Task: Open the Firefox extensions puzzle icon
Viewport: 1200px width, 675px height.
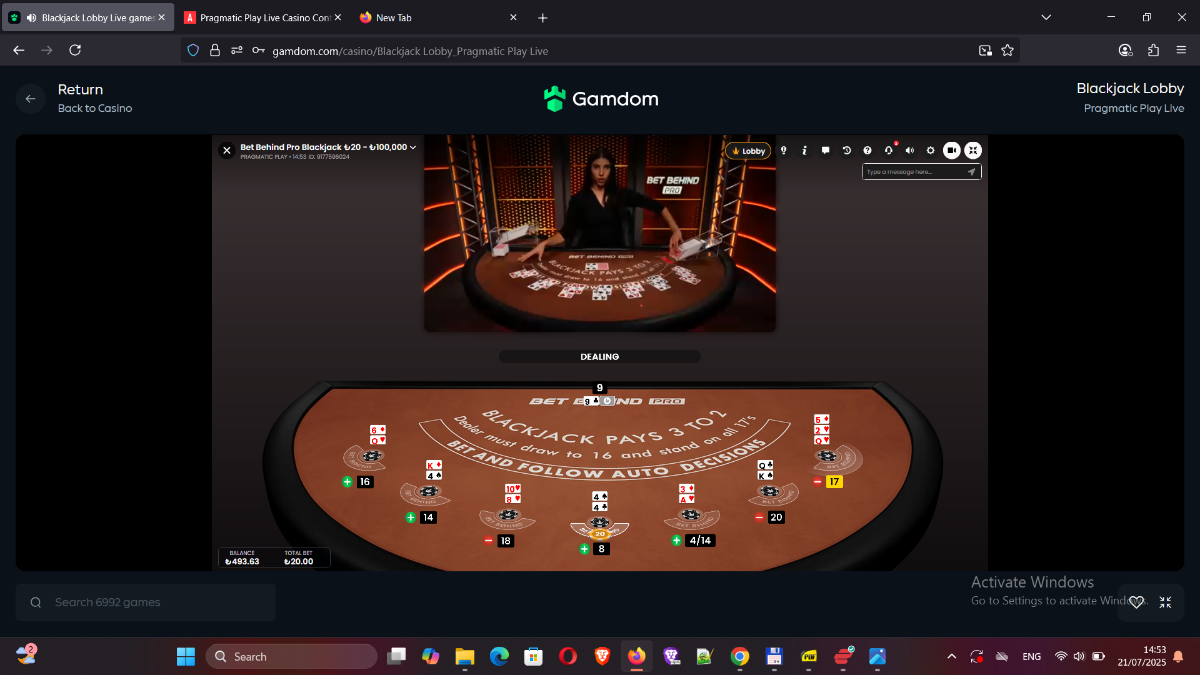Action: coord(1153,50)
